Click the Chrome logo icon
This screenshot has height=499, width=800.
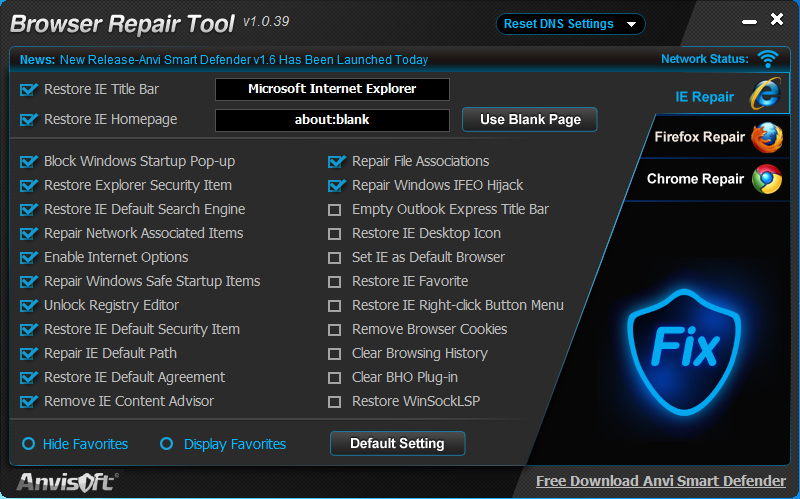click(767, 179)
